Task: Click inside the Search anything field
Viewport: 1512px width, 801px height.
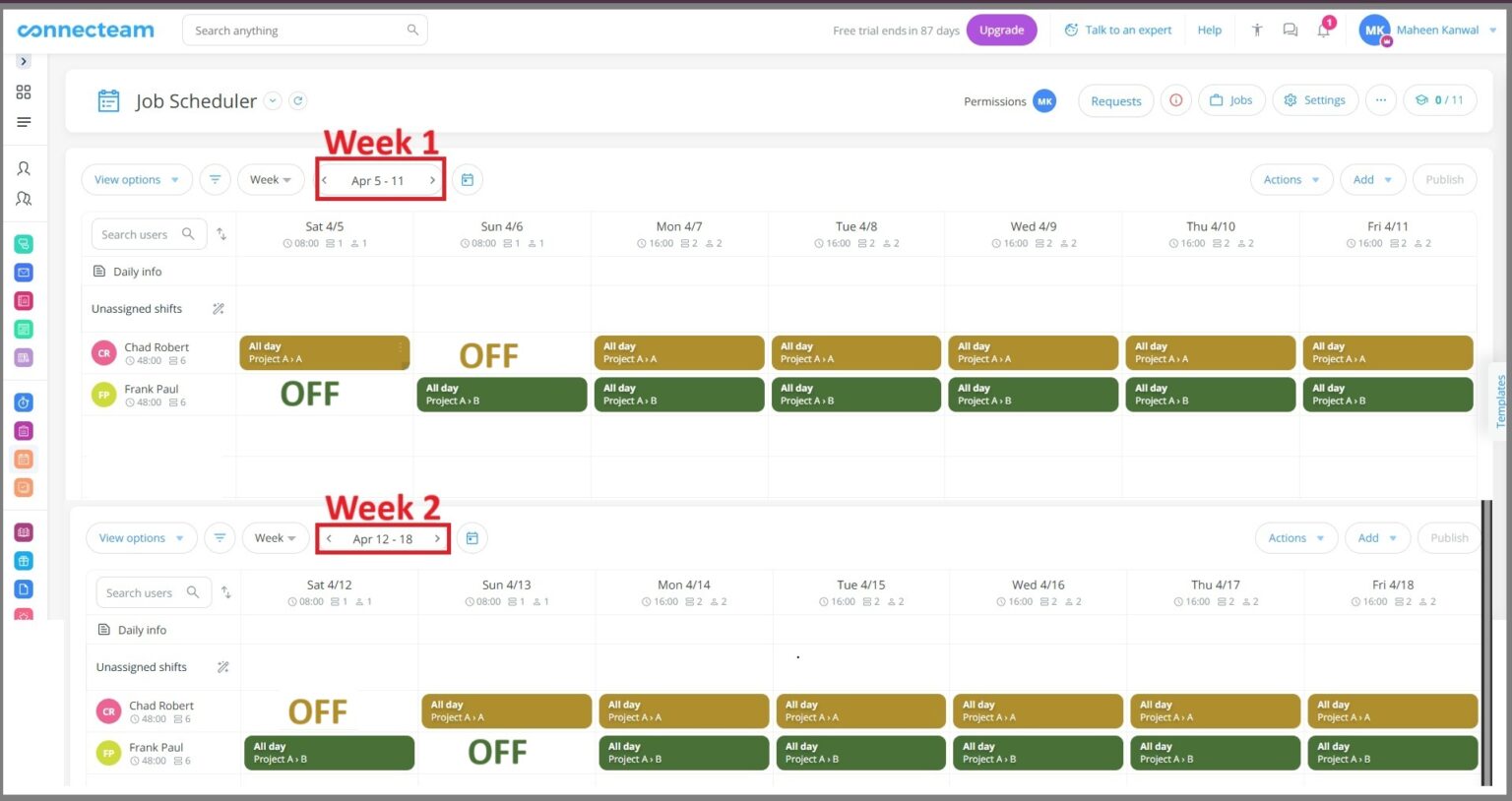Action: tap(295, 30)
